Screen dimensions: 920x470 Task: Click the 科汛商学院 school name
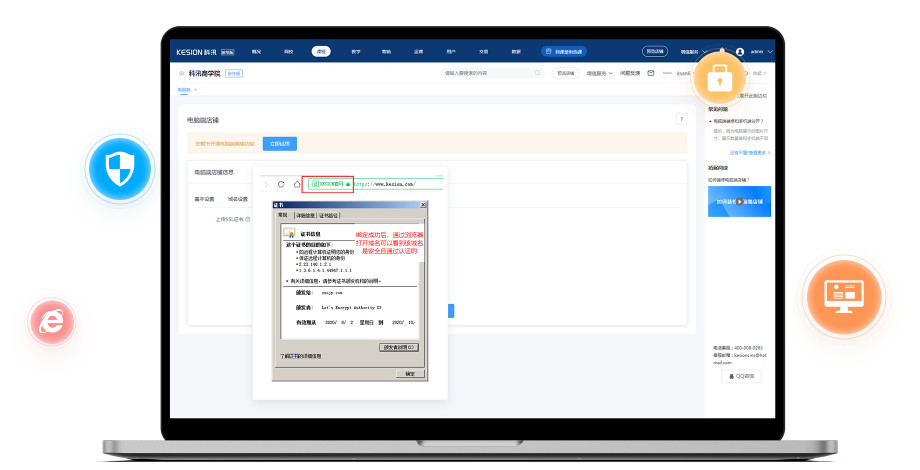pyautogui.click(x=204, y=73)
